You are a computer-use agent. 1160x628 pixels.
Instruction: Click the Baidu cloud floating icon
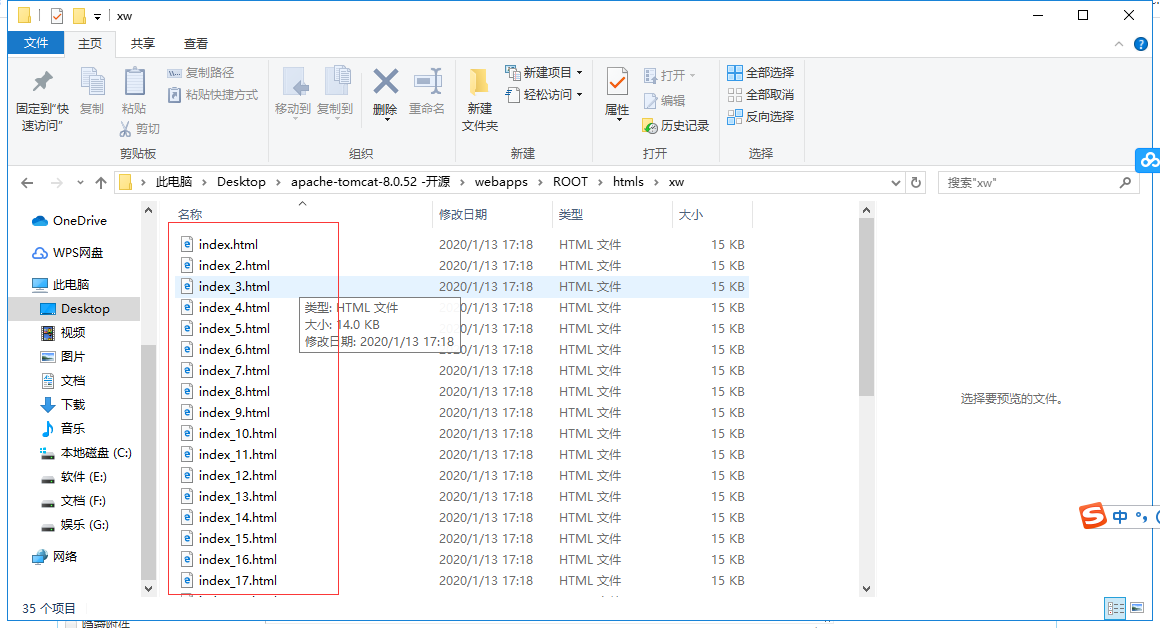click(1149, 160)
